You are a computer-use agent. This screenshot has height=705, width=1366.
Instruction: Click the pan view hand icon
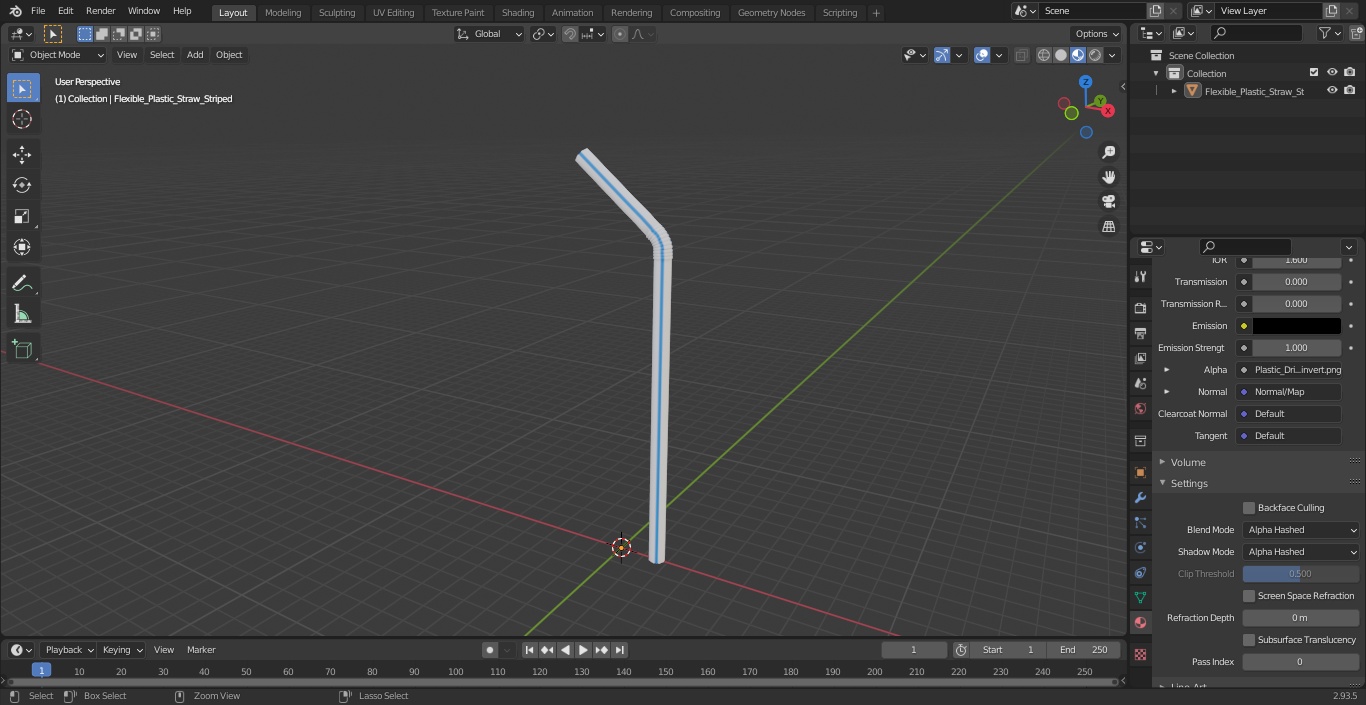tap(1108, 177)
